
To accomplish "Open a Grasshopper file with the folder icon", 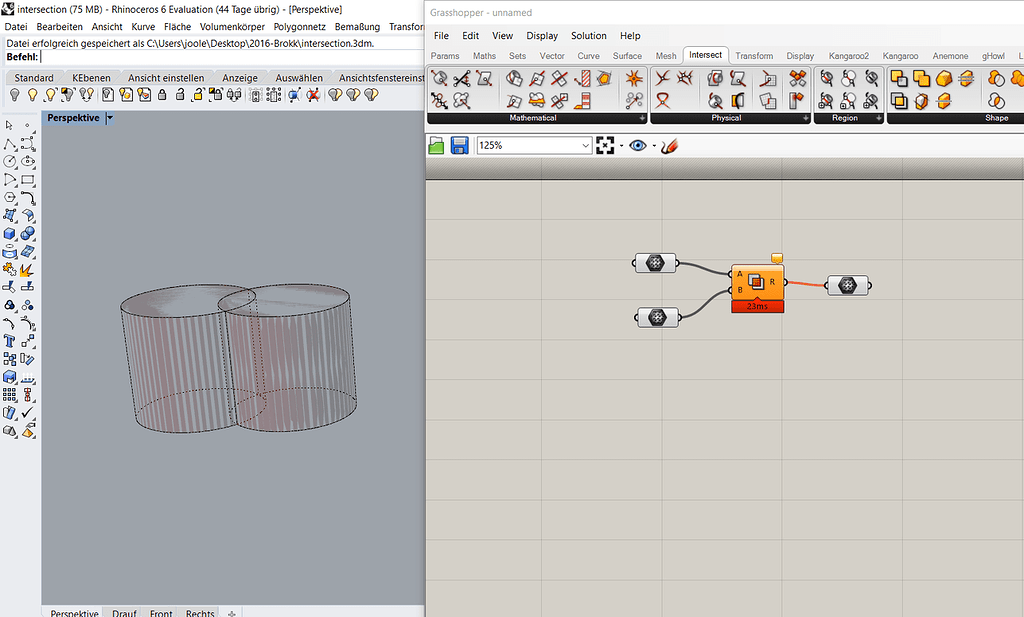I will [436, 145].
